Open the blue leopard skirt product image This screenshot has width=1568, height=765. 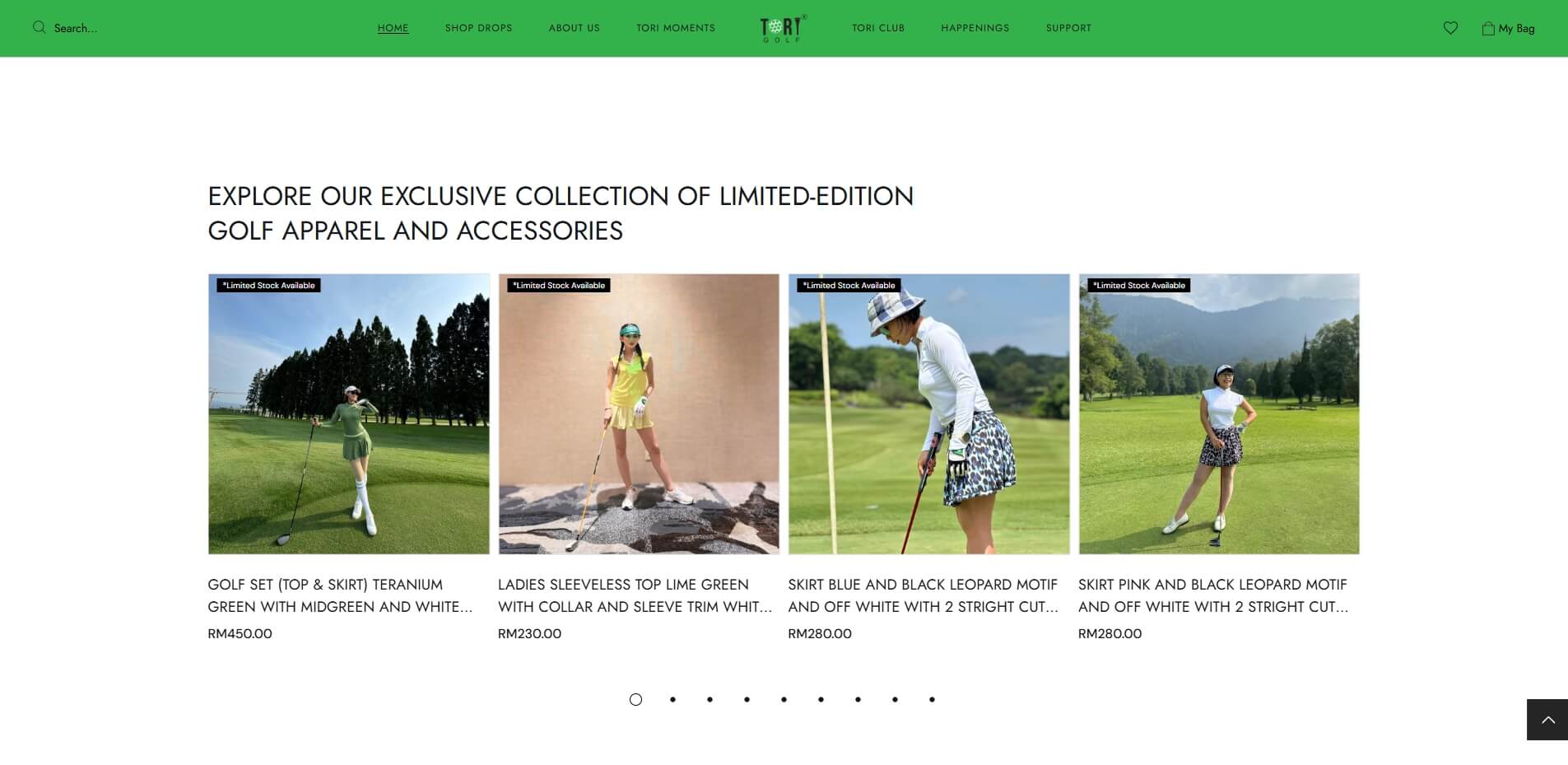(929, 414)
